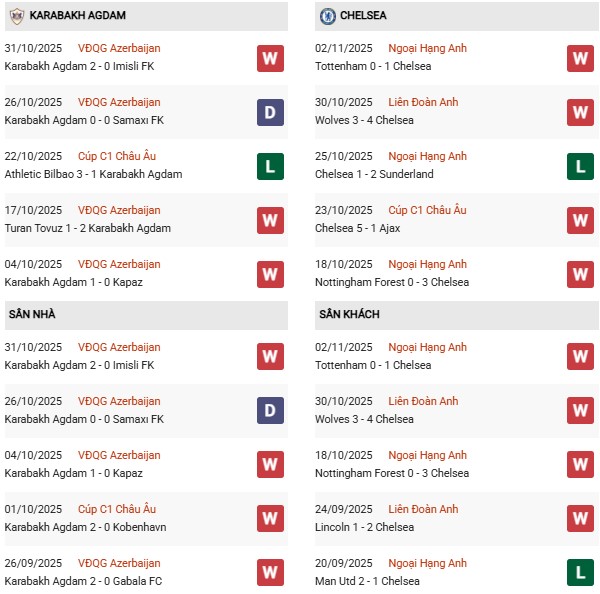Click the W badge for Chelsea 5-1 Ajax
Image resolution: width=600 pixels, height=594 pixels.
[580, 220]
